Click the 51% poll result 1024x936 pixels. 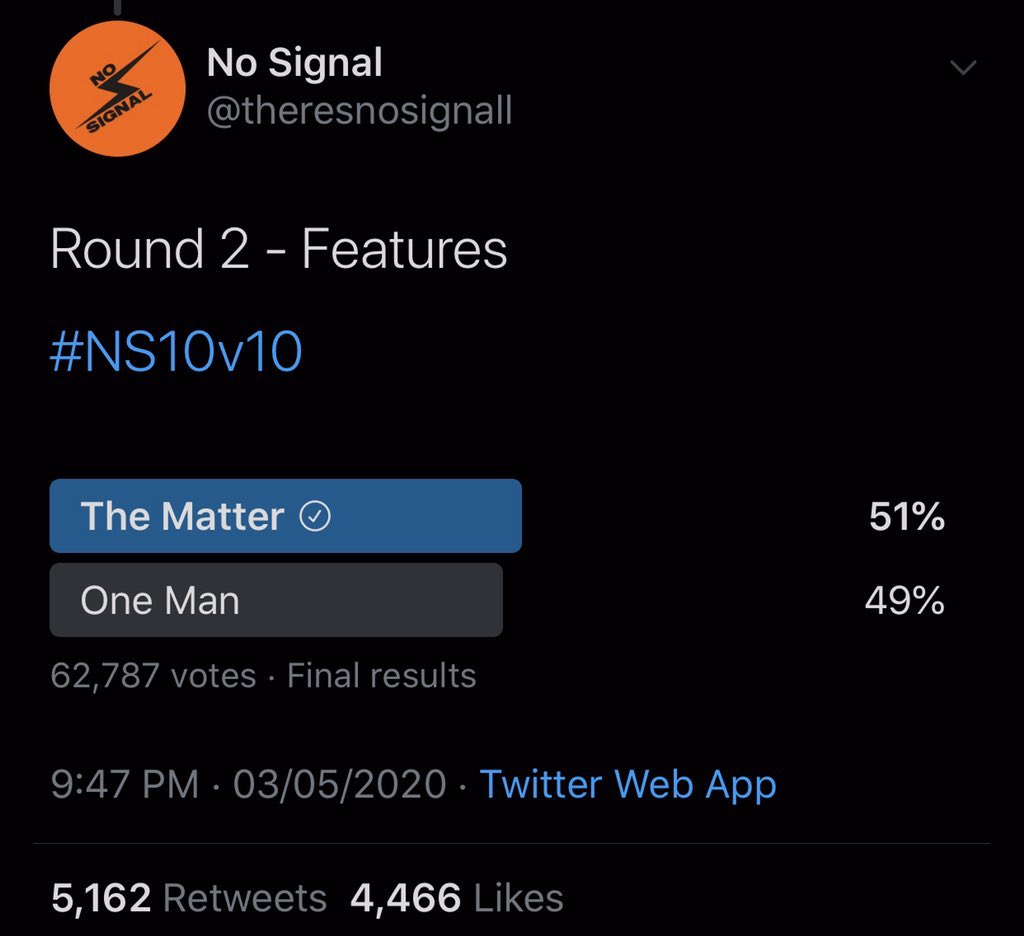906,517
